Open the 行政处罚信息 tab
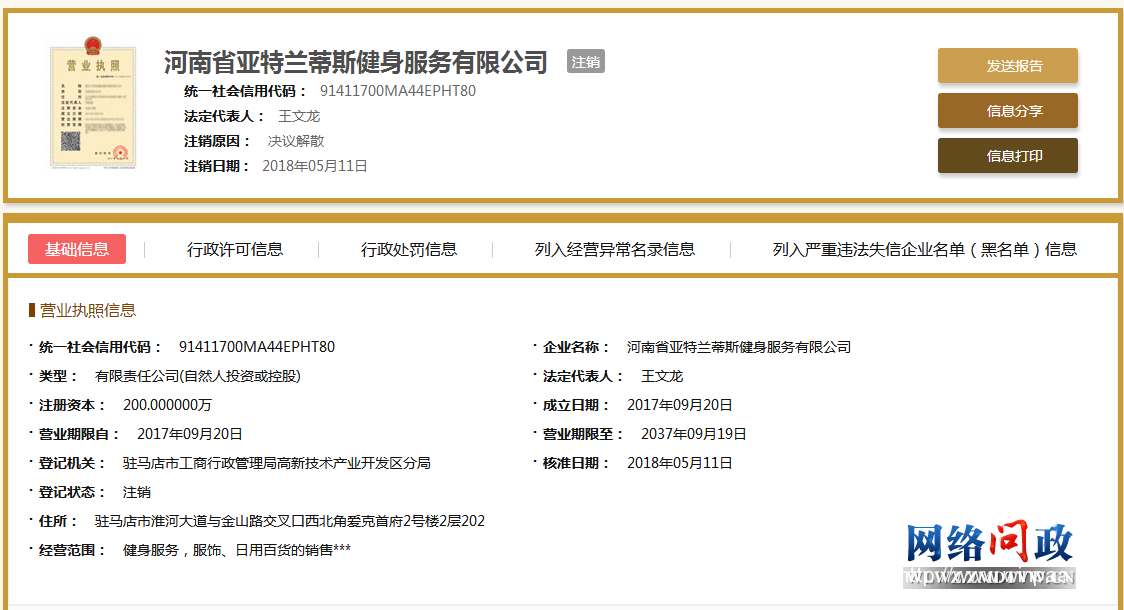This screenshot has height=610, width=1124. pyautogui.click(x=409, y=249)
